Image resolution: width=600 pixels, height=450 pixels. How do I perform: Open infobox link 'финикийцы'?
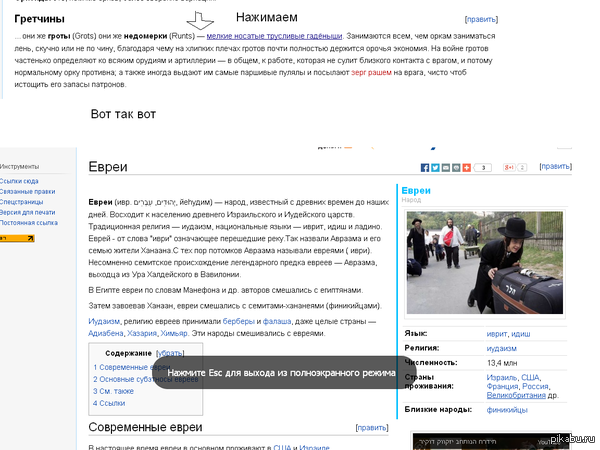(x=507, y=410)
